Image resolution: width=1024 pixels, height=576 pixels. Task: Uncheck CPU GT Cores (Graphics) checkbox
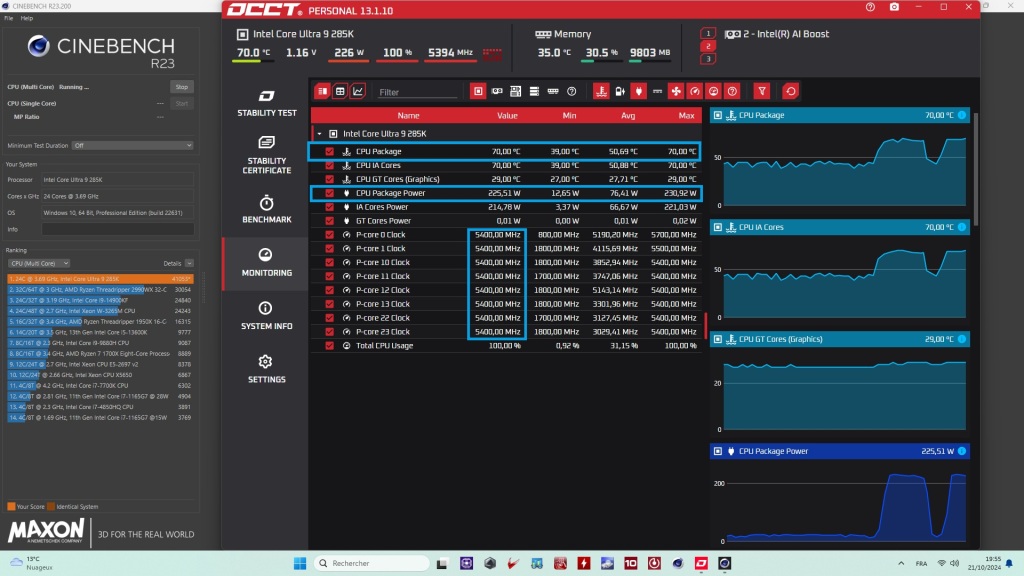coord(329,179)
